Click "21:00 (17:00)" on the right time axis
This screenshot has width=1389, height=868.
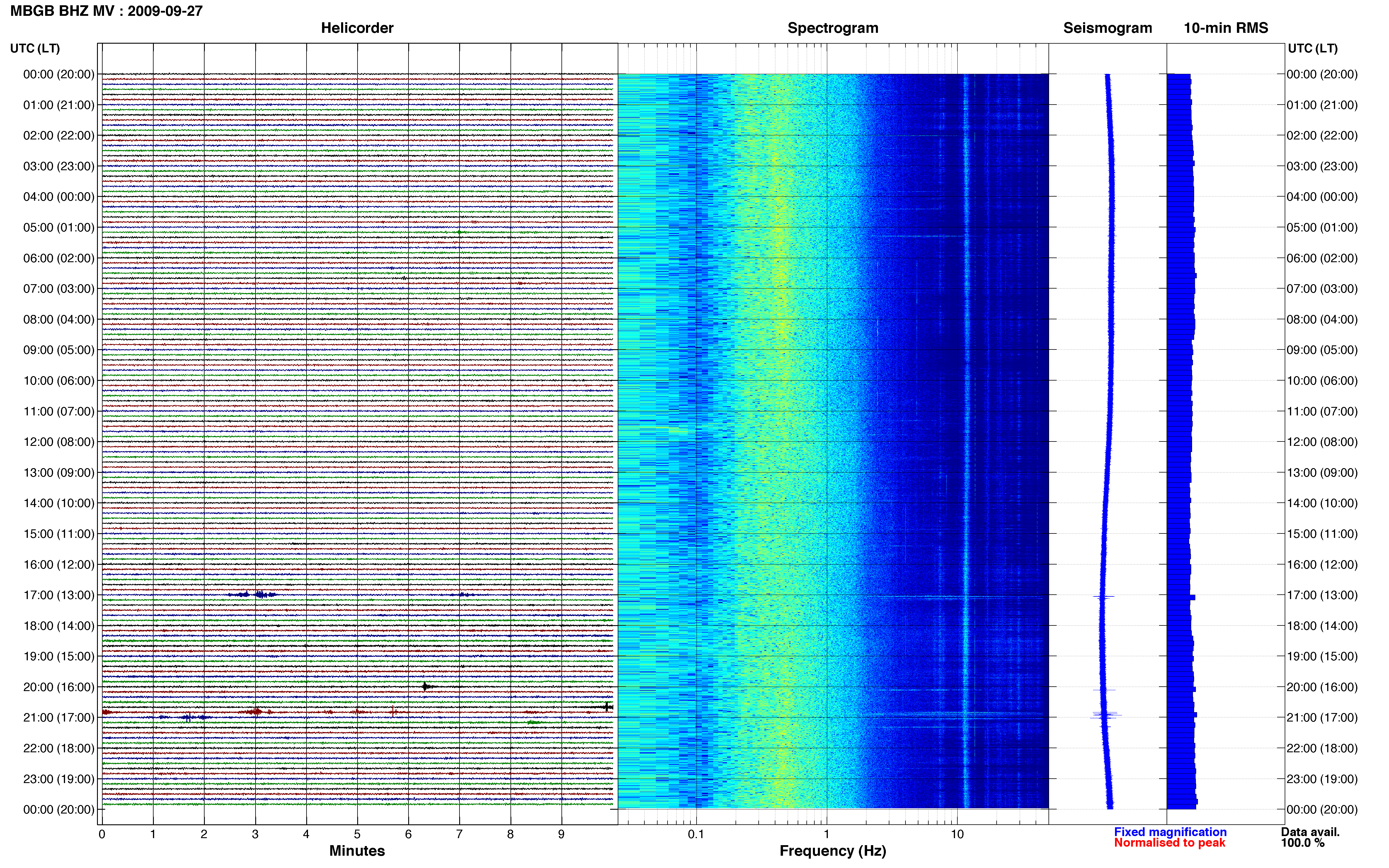click(x=1322, y=718)
